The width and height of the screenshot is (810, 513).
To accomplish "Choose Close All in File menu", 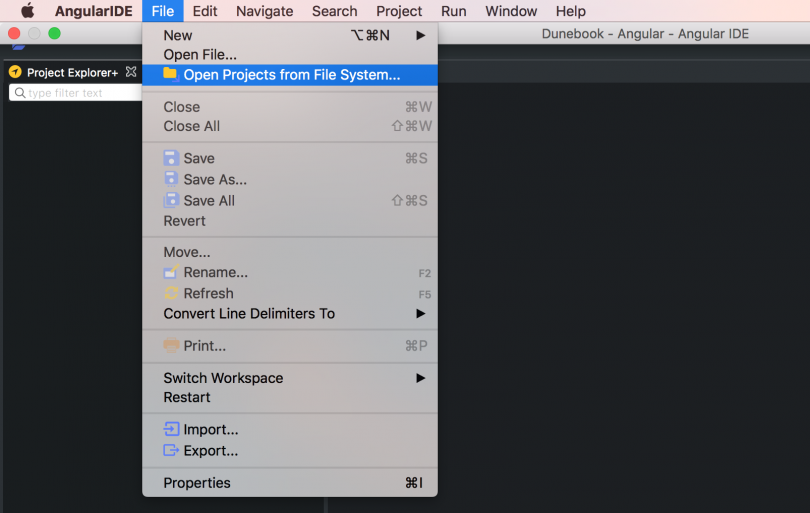I will 192,126.
